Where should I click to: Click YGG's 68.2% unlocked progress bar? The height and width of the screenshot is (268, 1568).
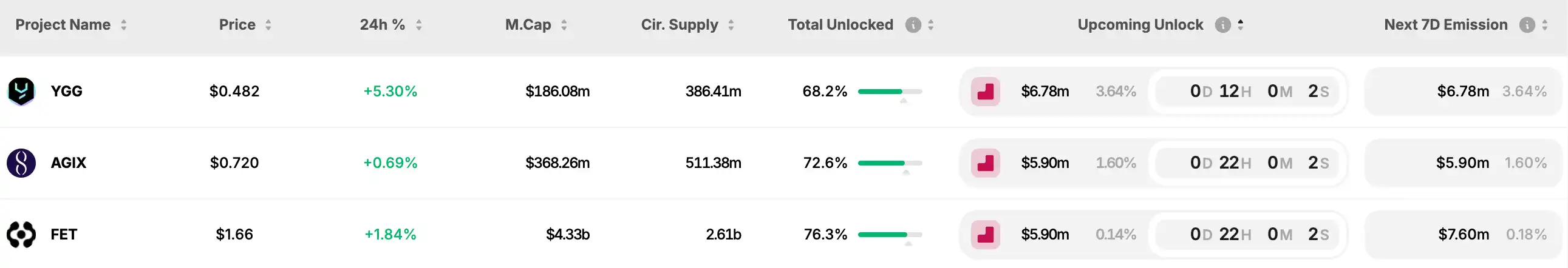click(889, 92)
